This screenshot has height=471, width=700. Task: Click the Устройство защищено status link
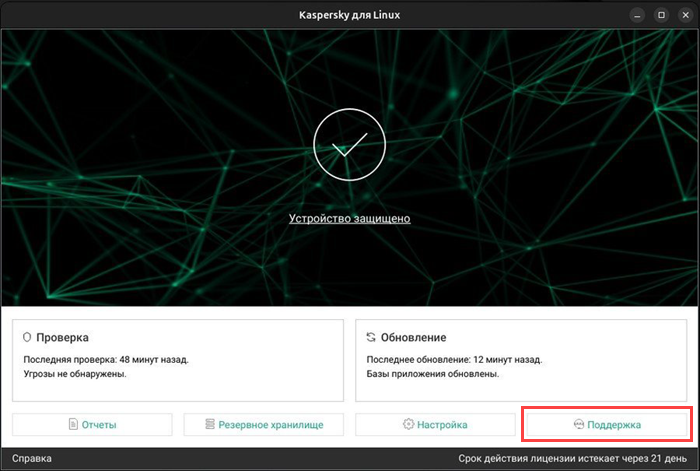[x=350, y=218]
